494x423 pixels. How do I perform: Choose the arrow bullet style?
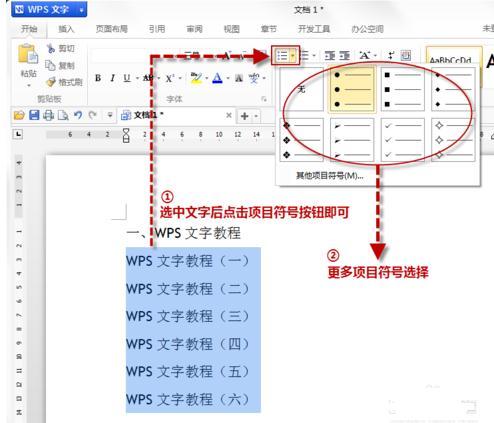point(352,140)
